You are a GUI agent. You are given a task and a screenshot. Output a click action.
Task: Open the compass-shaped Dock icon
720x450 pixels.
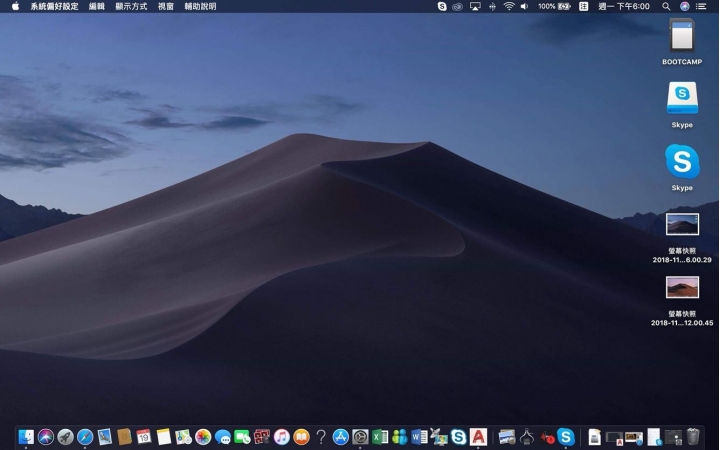click(x=527, y=437)
